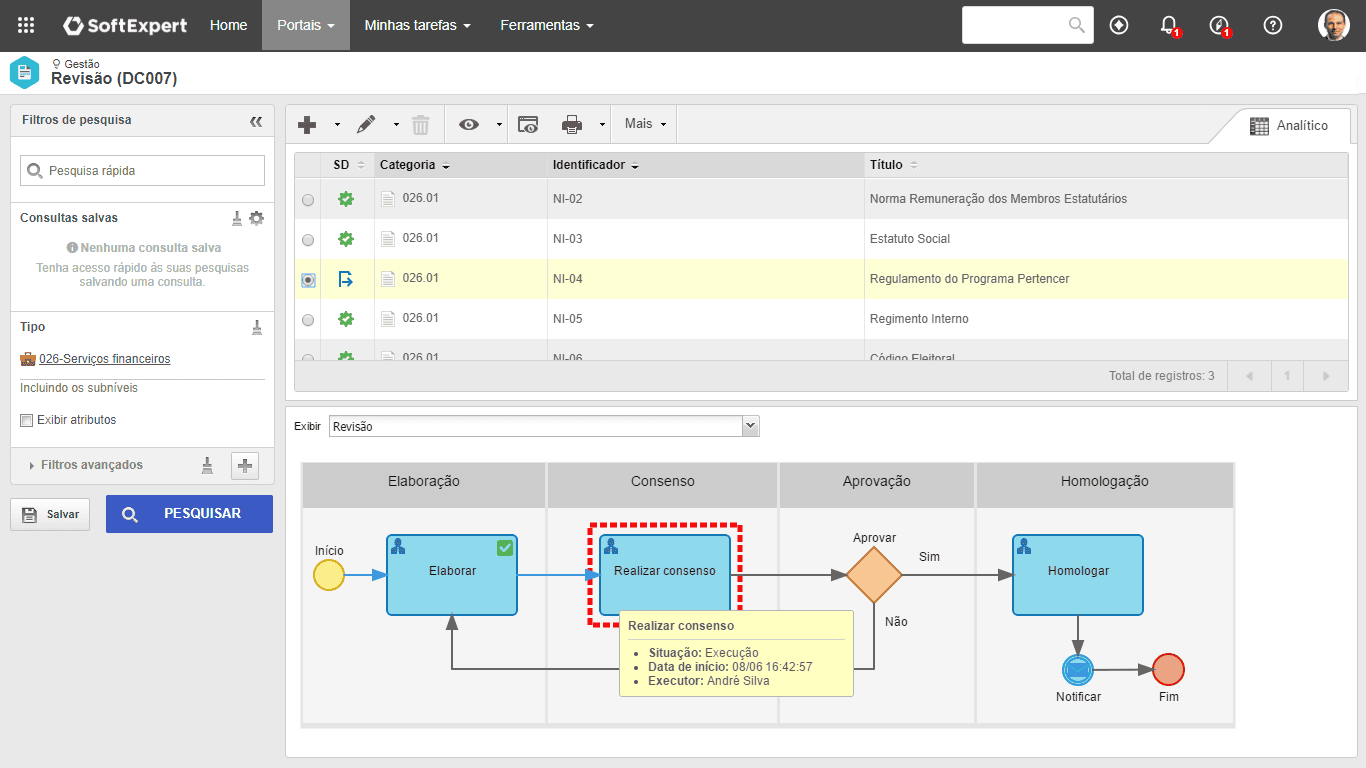
Task: Collapse the search filters panel
Action: (x=256, y=121)
